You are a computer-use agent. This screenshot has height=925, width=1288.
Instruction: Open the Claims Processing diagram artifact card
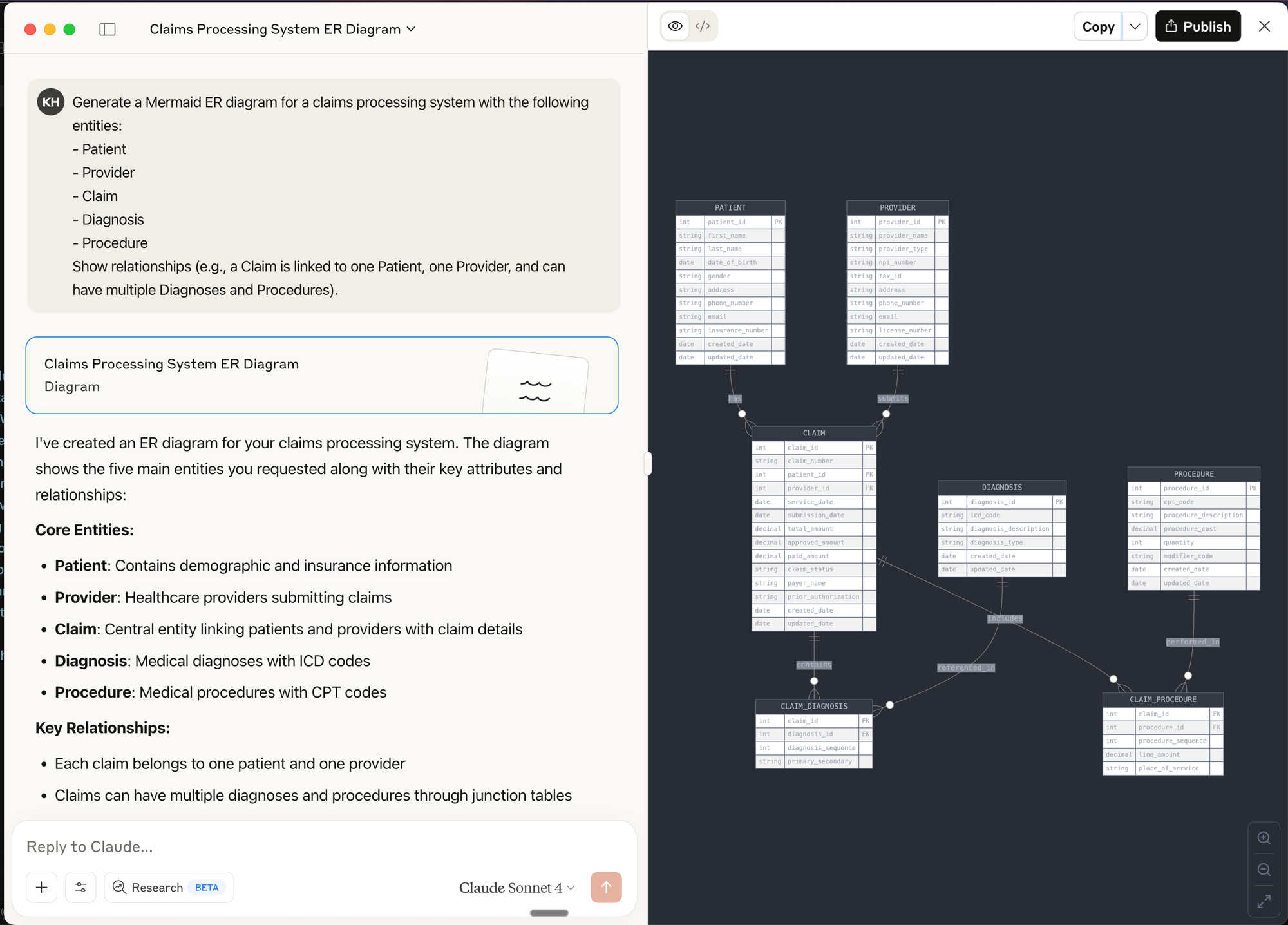(x=322, y=375)
